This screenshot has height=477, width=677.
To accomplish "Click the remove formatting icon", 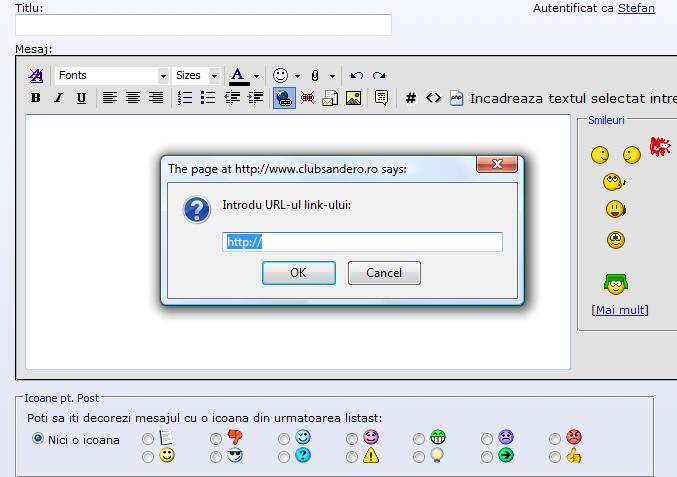I will pyautogui.click(x=36, y=75).
